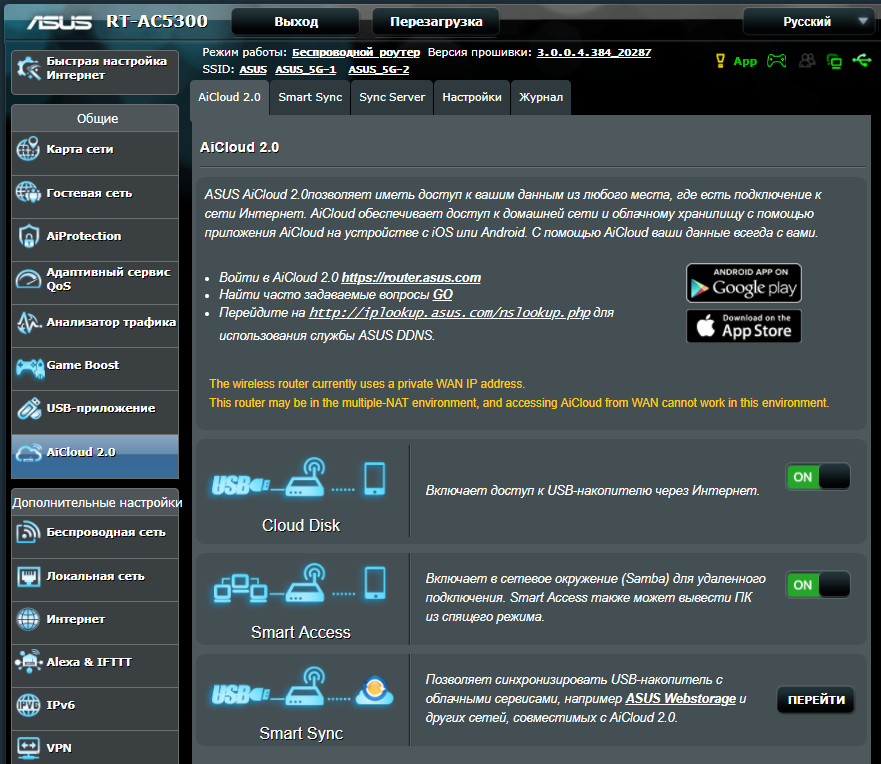Open the Журнал tab

pos(540,97)
